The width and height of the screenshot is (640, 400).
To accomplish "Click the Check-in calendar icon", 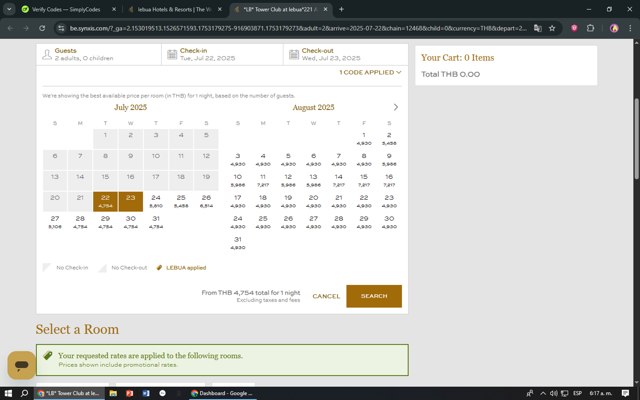I will pyautogui.click(x=172, y=54).
